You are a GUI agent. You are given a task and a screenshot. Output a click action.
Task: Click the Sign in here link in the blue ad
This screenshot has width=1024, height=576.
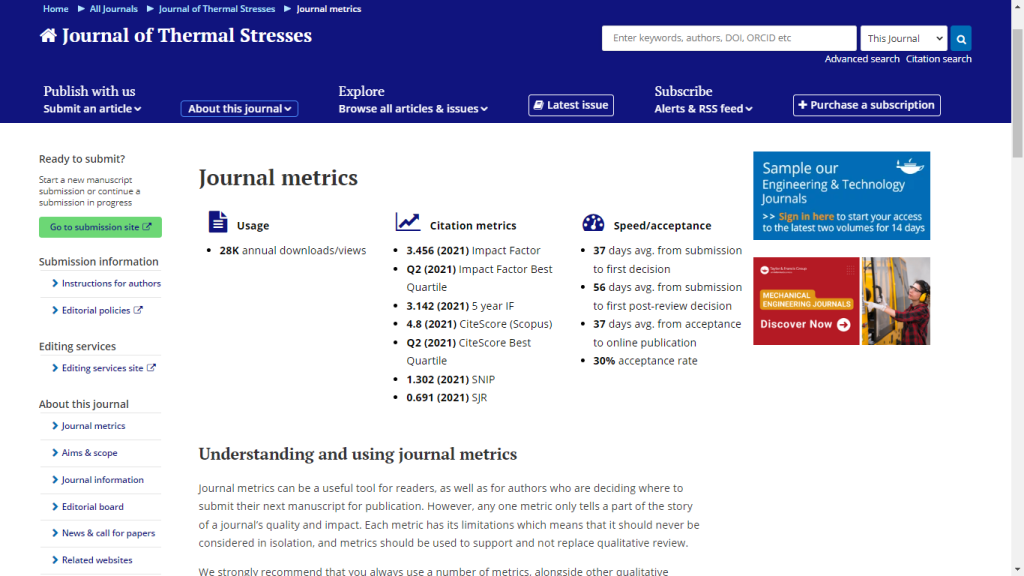coord(806,216)
